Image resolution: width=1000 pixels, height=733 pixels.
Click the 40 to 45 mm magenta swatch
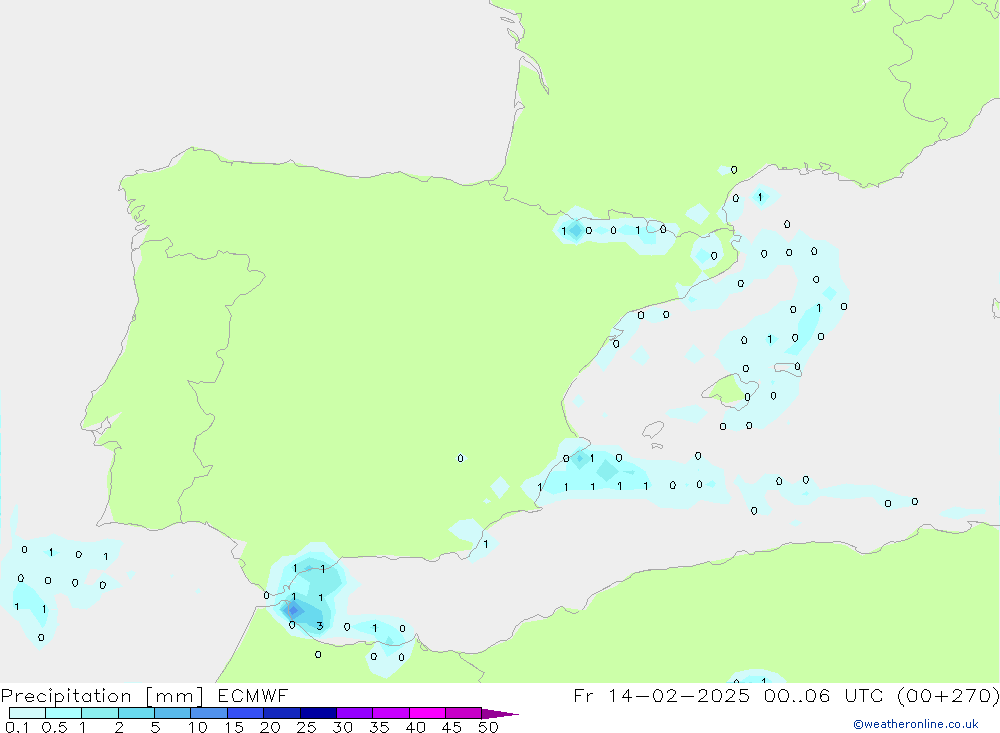click(427, 713)
